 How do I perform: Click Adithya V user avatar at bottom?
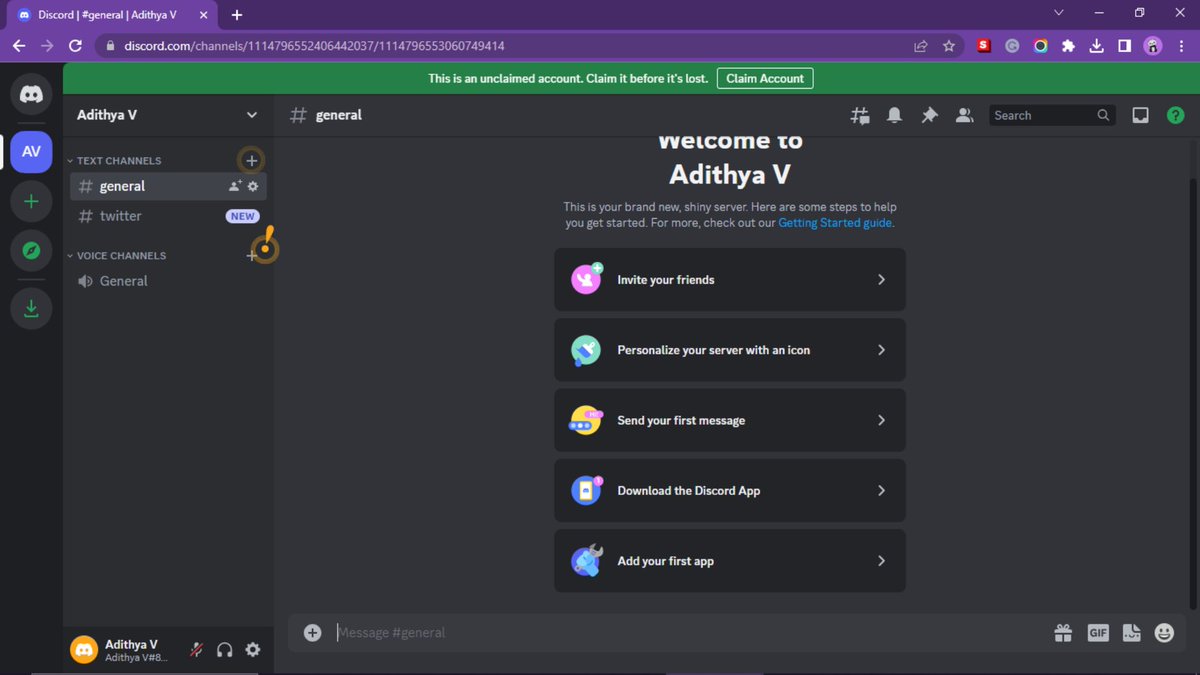point(84,650)
